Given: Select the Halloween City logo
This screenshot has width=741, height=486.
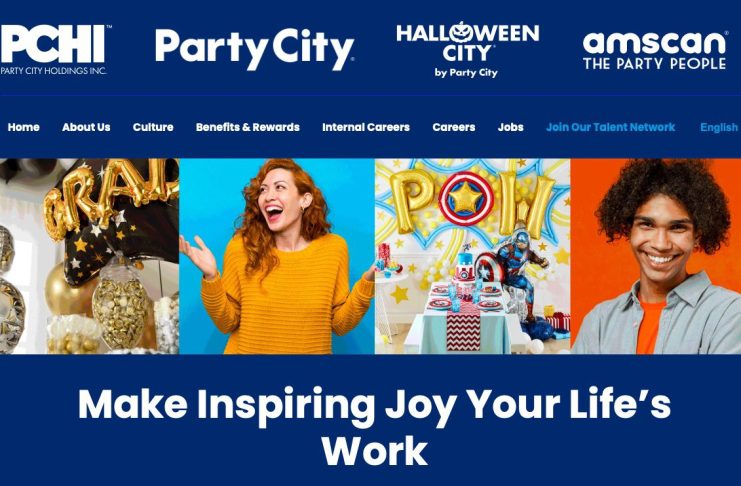Looking at the screenshot, I should click(467, 50).
